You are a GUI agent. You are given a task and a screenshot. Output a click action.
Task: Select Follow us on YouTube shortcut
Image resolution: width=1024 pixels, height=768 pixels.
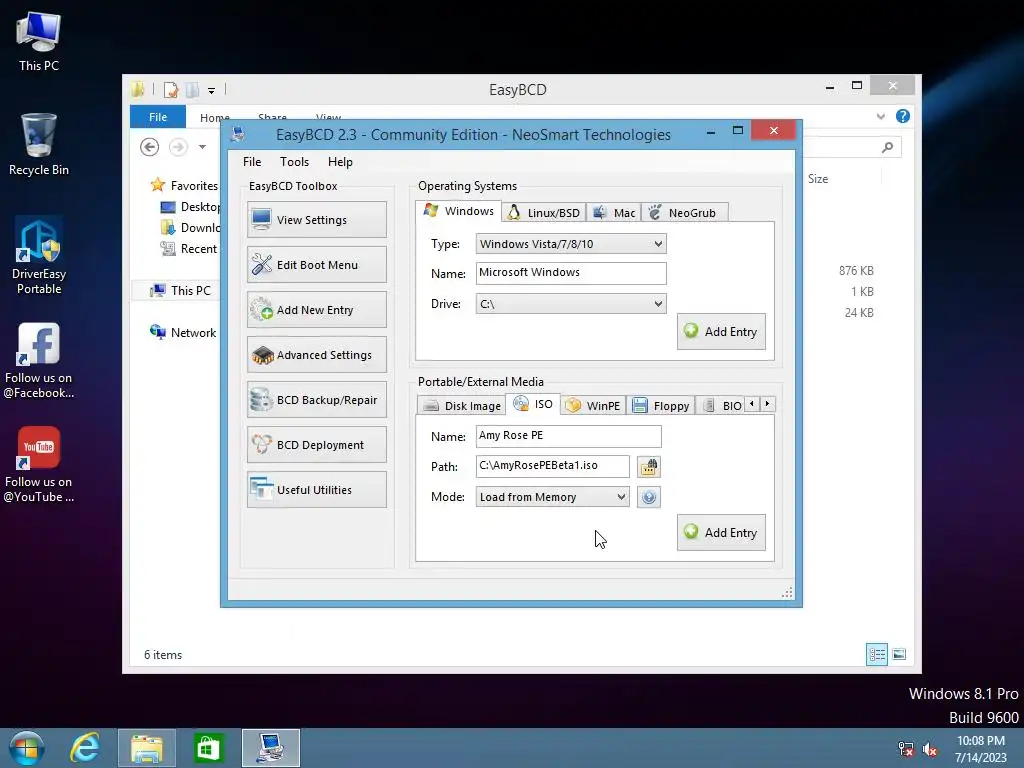click(x=39, y=464)
